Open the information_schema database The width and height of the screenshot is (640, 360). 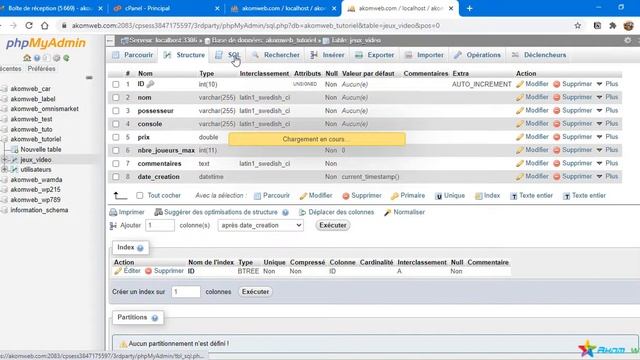39,210
